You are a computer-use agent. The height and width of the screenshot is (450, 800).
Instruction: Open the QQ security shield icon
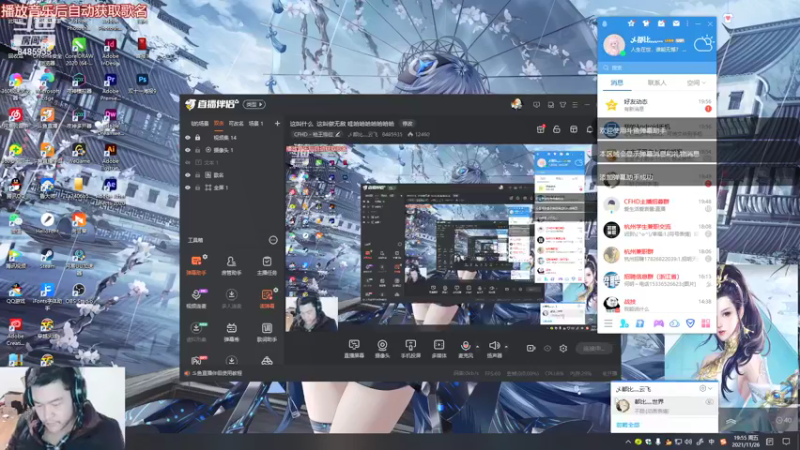pyautogui.click(x=690, y=323)
